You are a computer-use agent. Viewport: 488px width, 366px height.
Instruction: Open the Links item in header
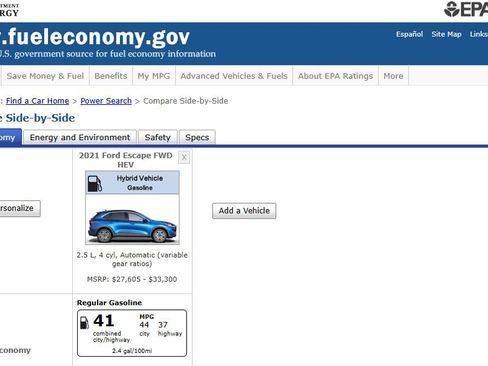pos(479,34)
